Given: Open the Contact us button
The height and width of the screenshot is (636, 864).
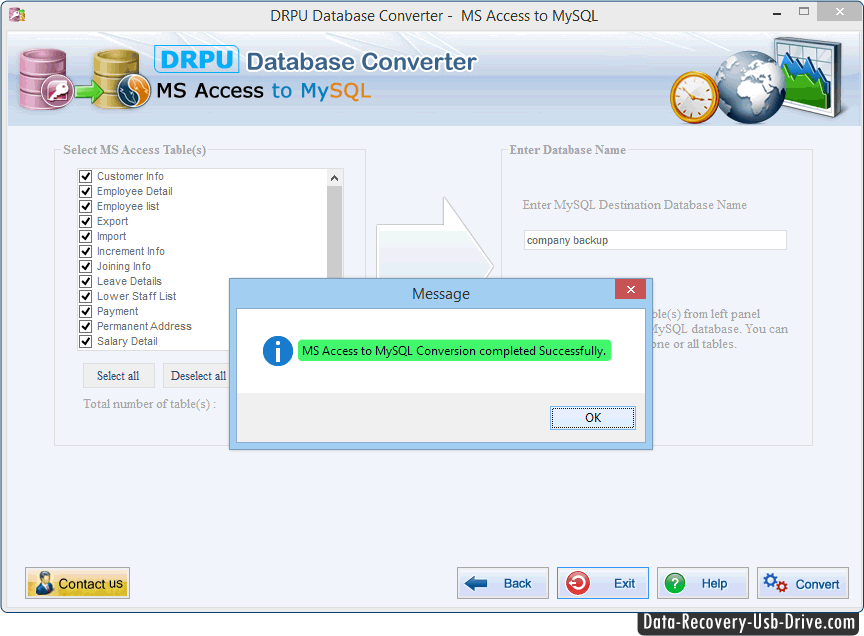Looking at the screenshot, I should click(77, 583).
